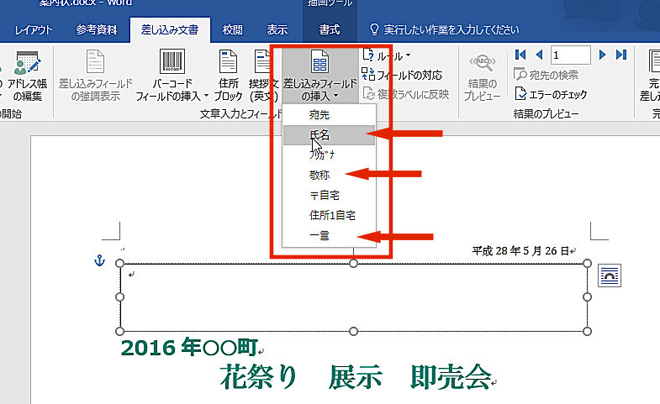Choose 氏名 from field list
This screenshot has width=660, height=404.
(x=329, y=135)
